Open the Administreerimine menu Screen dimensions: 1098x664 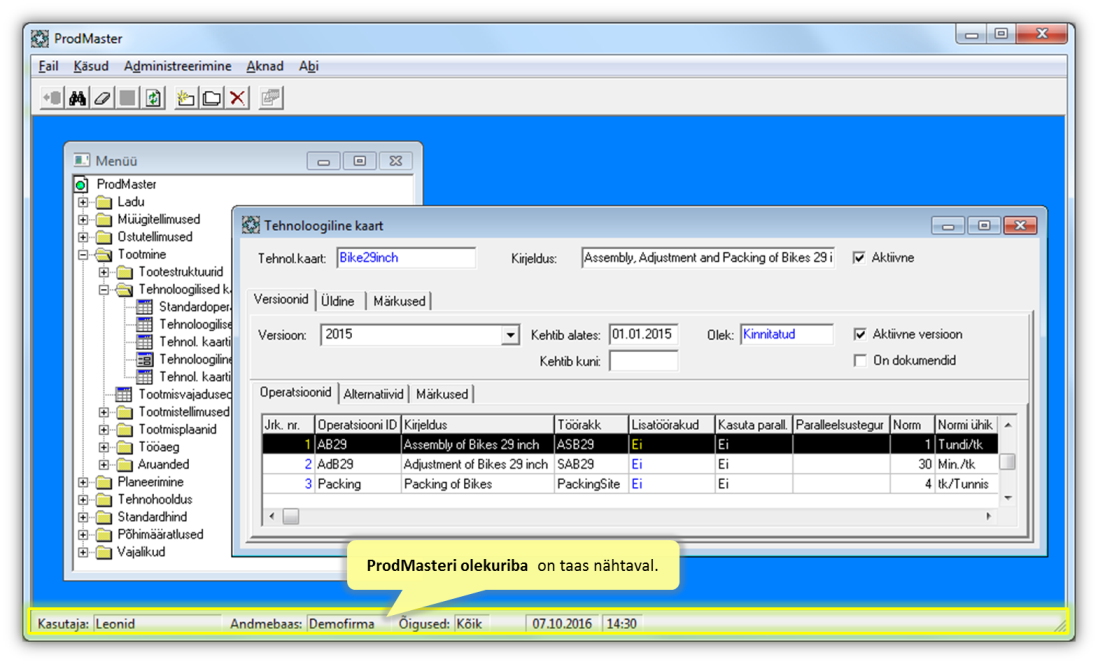[x=177, y=66]
